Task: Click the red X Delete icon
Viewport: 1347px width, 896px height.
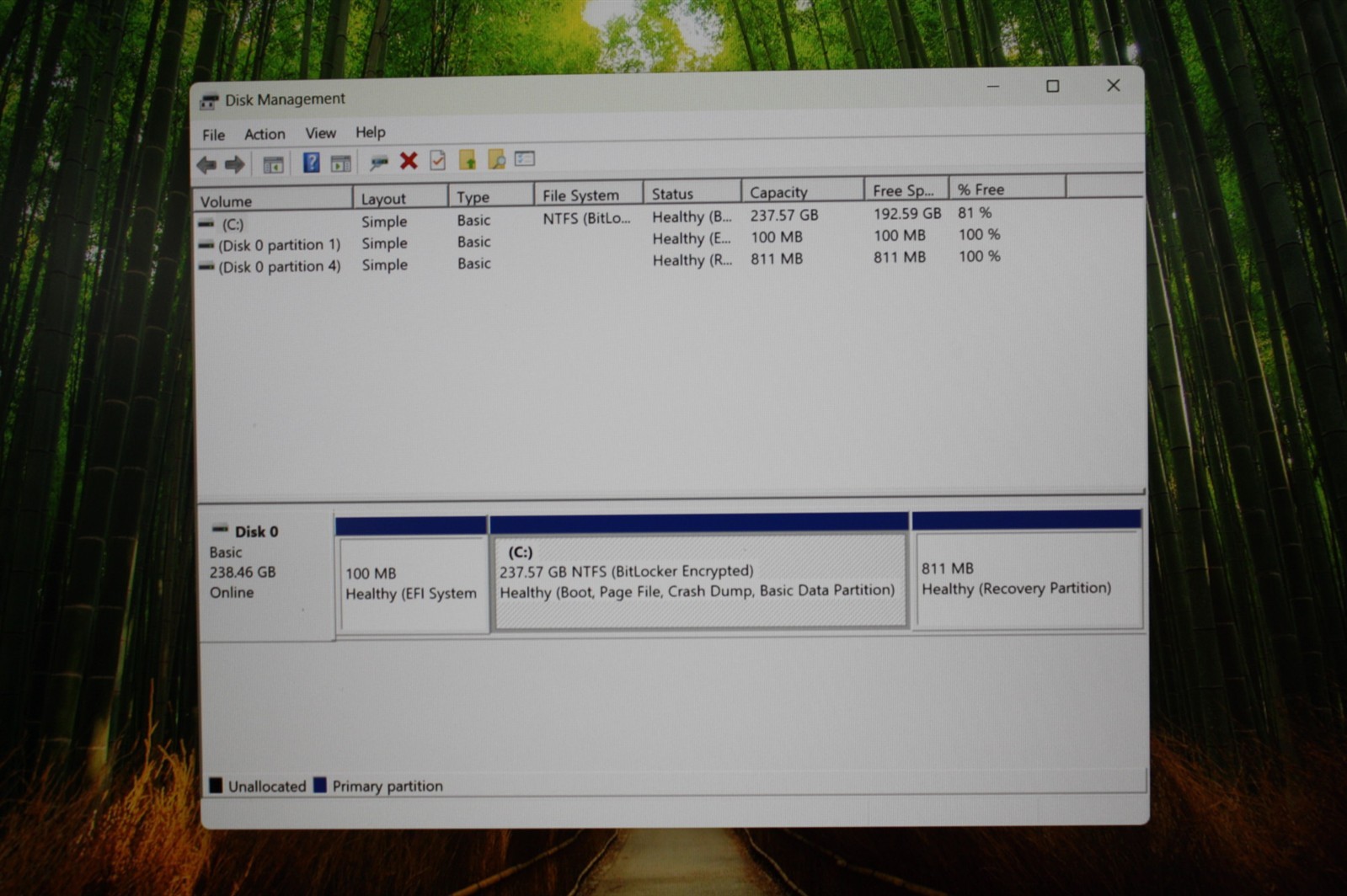Action: click(x=409, y=160)
